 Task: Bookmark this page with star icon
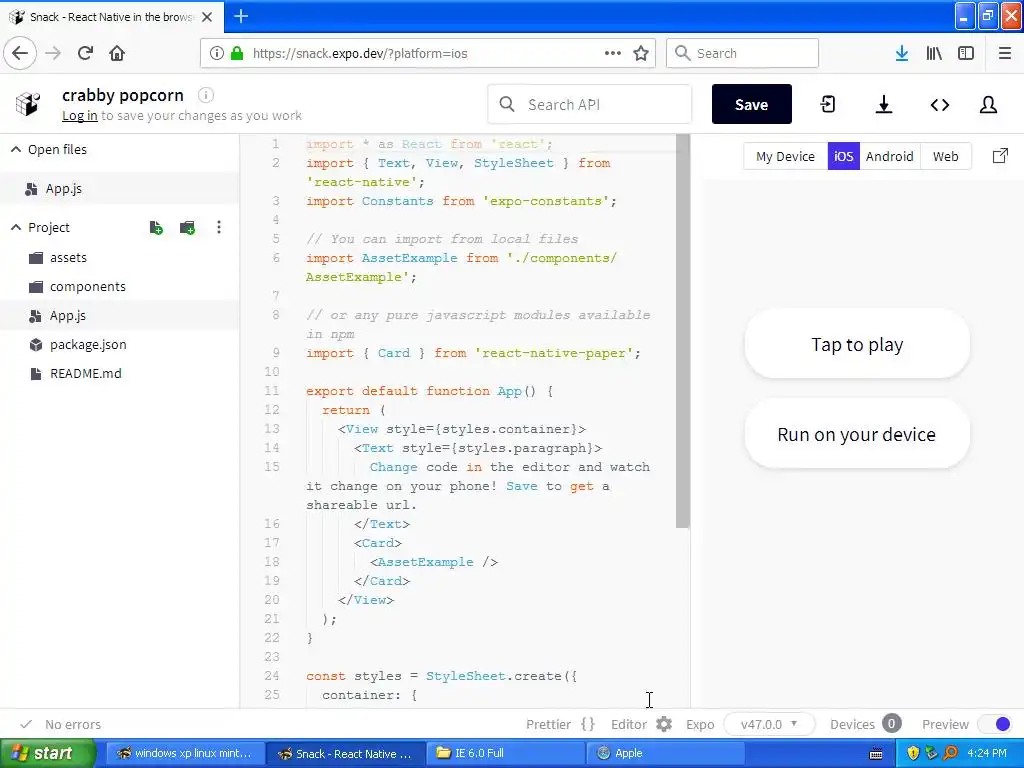click(641, 53)
